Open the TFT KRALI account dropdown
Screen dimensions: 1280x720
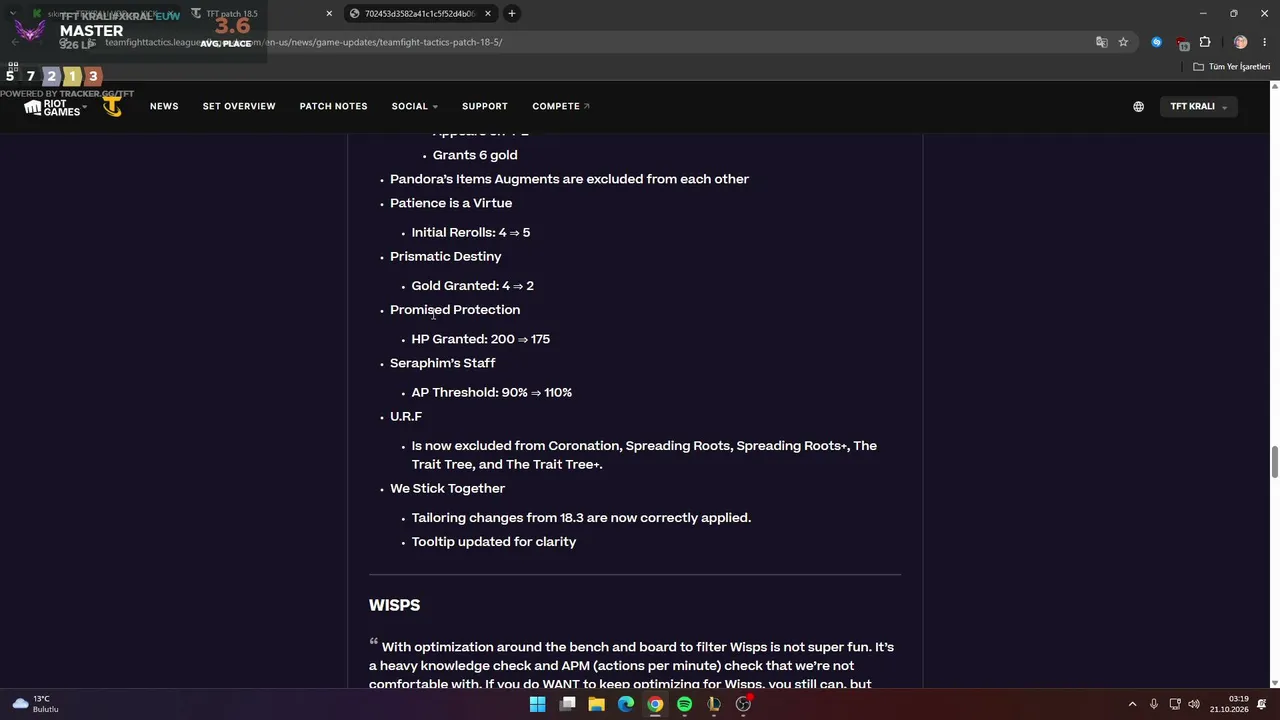click(1198, 106)
